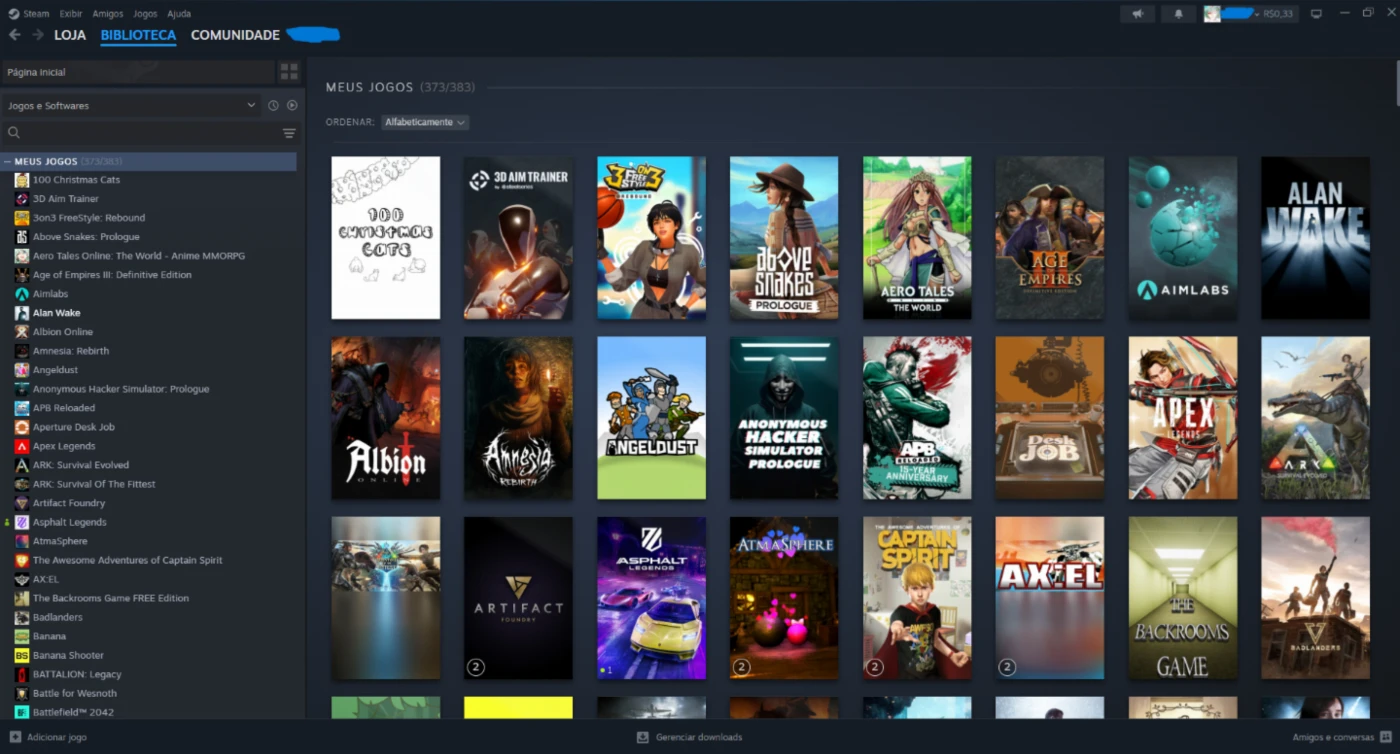Select 3D Aim Trainer list icon
The height and width of the screenshot is (754, 1400).
[22, 199]
